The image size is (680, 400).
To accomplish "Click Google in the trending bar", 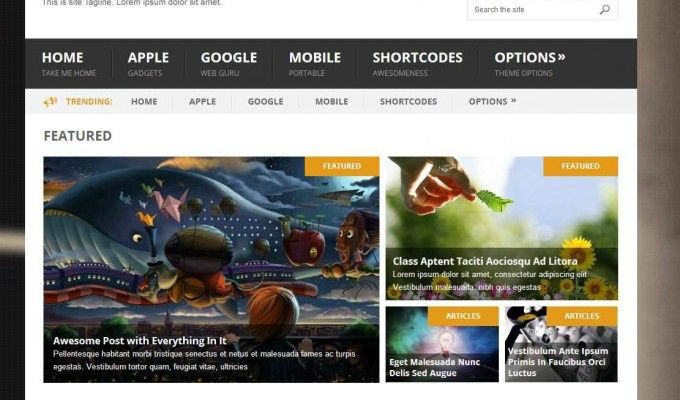I will coord(265,102).
